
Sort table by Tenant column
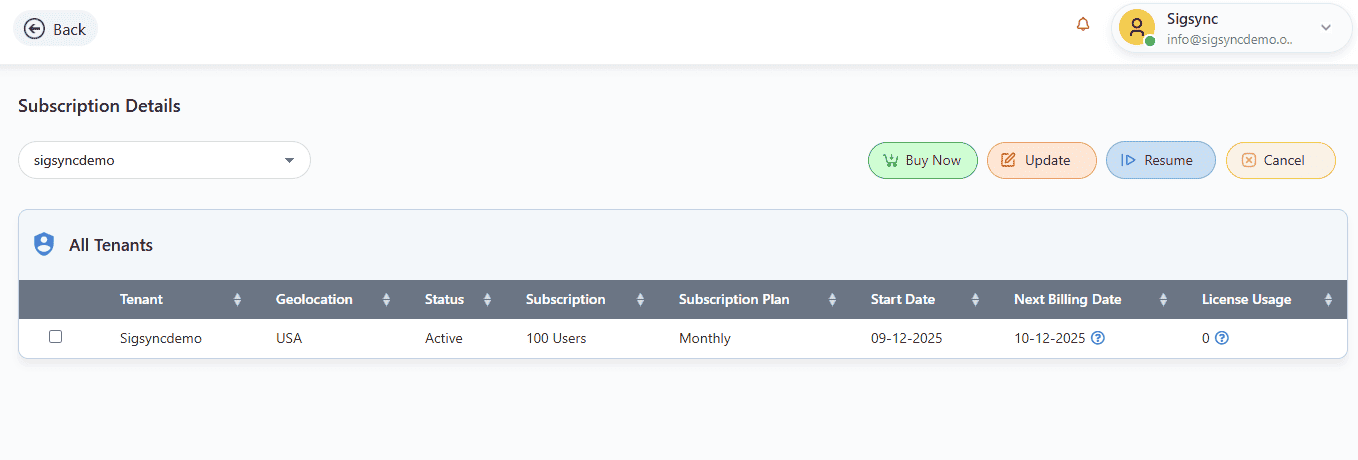click(x=237, y=299)
